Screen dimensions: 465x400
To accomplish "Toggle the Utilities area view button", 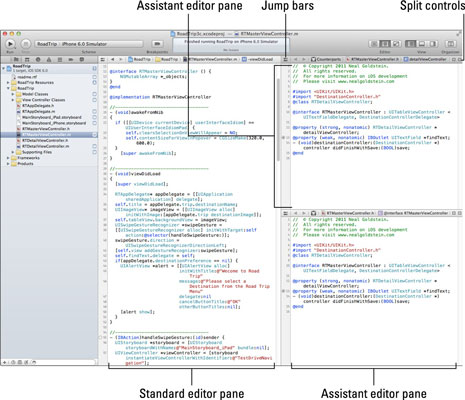I will coord(433,44).
